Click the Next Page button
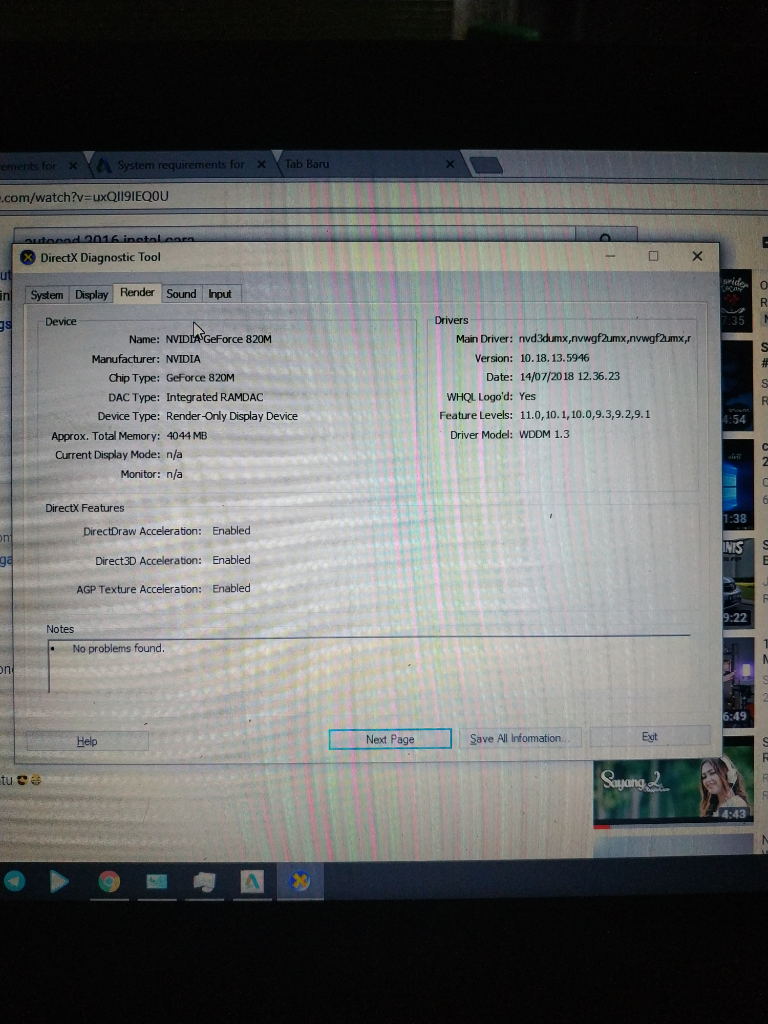The height and width of the screenshot is (1024, 768). click(x=390, y=739)
